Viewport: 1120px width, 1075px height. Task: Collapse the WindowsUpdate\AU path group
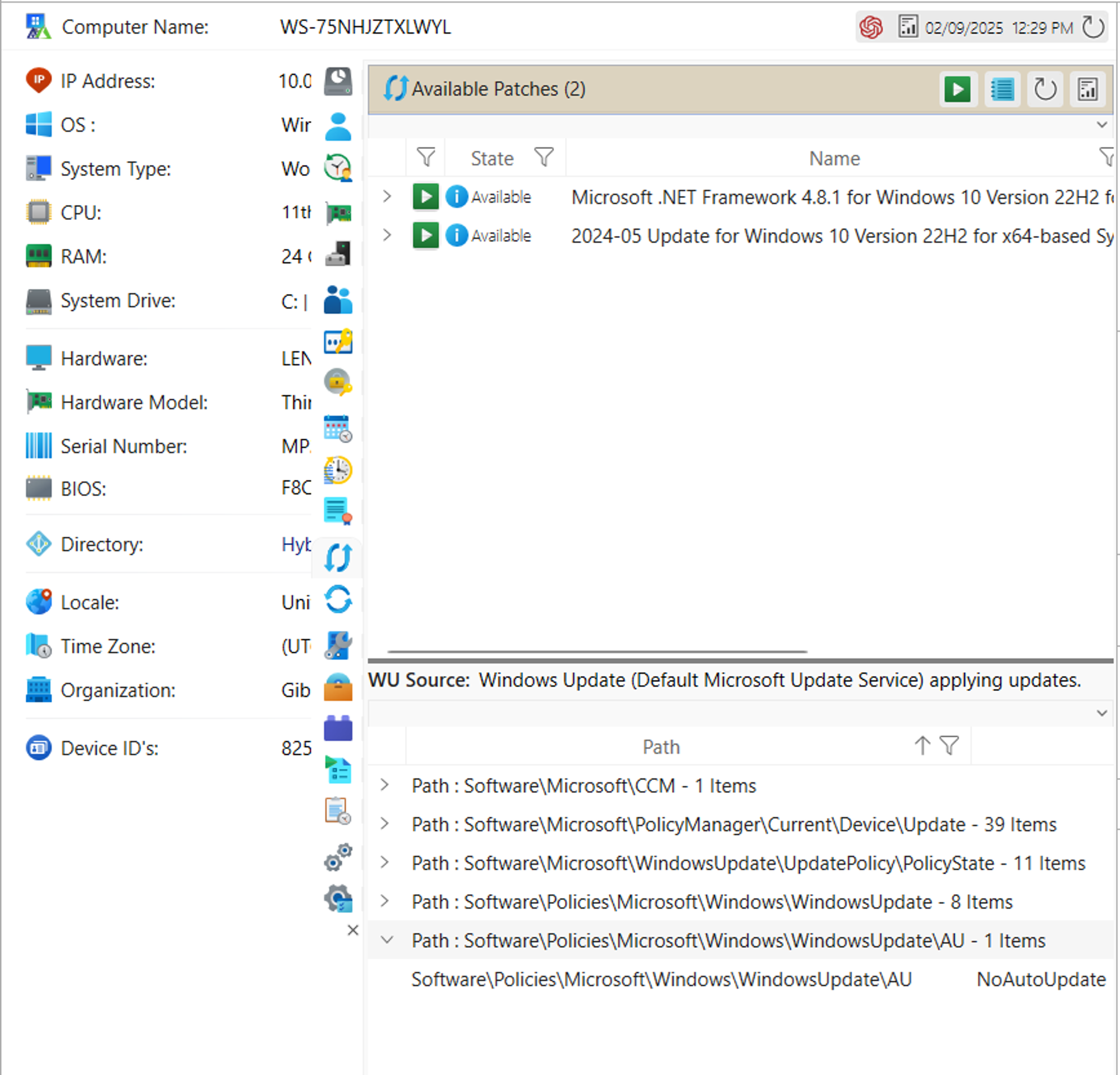coord(387,940)
